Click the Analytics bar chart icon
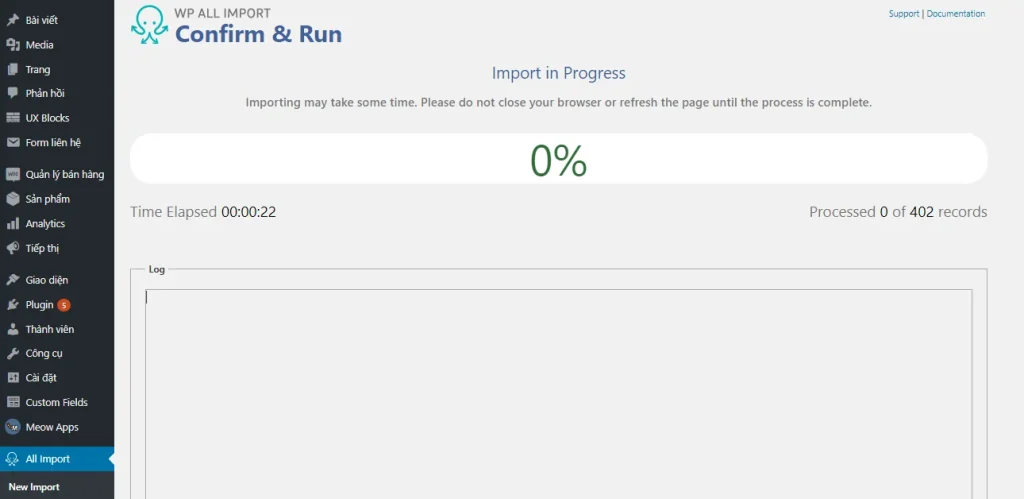 pyautogui.click(x=12, y=224)
